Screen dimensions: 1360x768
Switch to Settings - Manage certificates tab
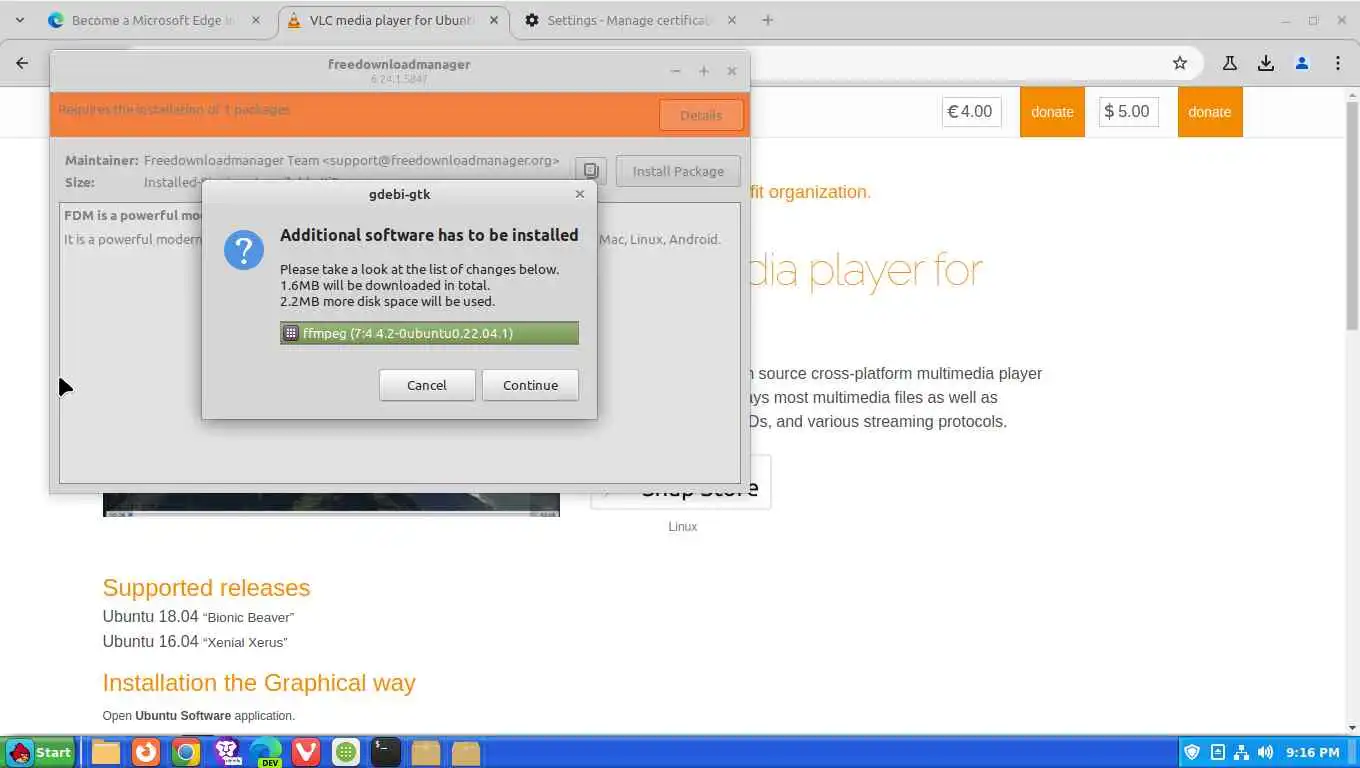630,20
